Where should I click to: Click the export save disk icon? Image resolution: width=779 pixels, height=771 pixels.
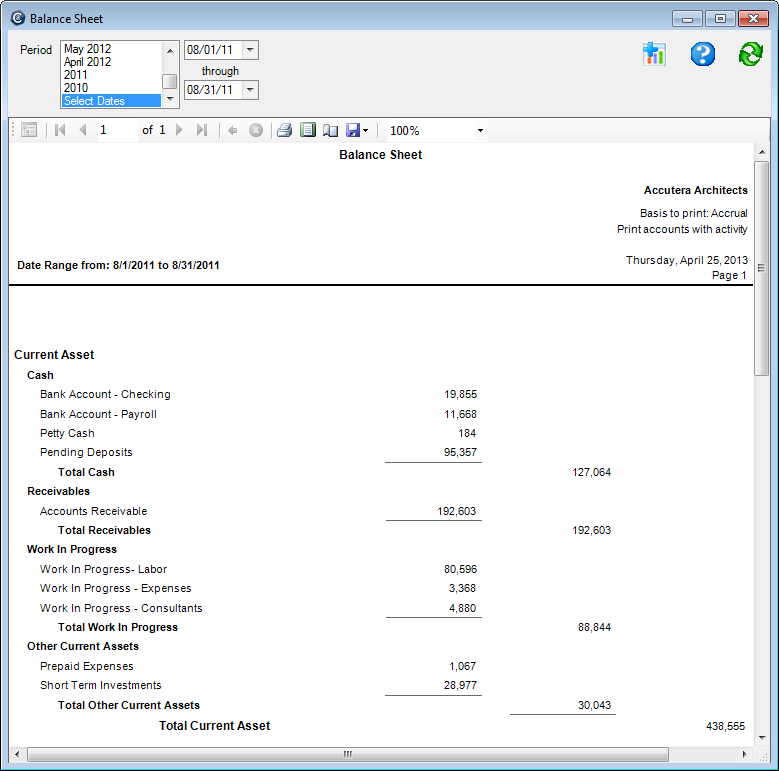pos(353,130)
